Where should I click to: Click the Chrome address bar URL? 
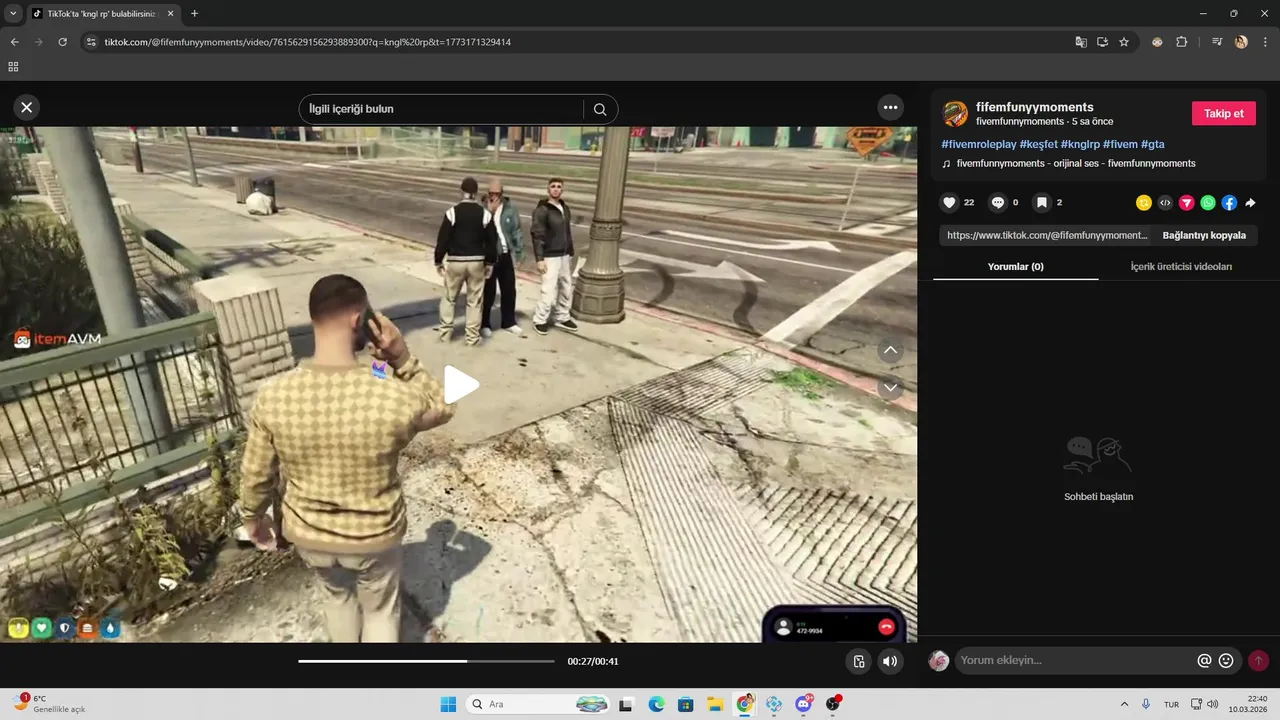point(308,42)
